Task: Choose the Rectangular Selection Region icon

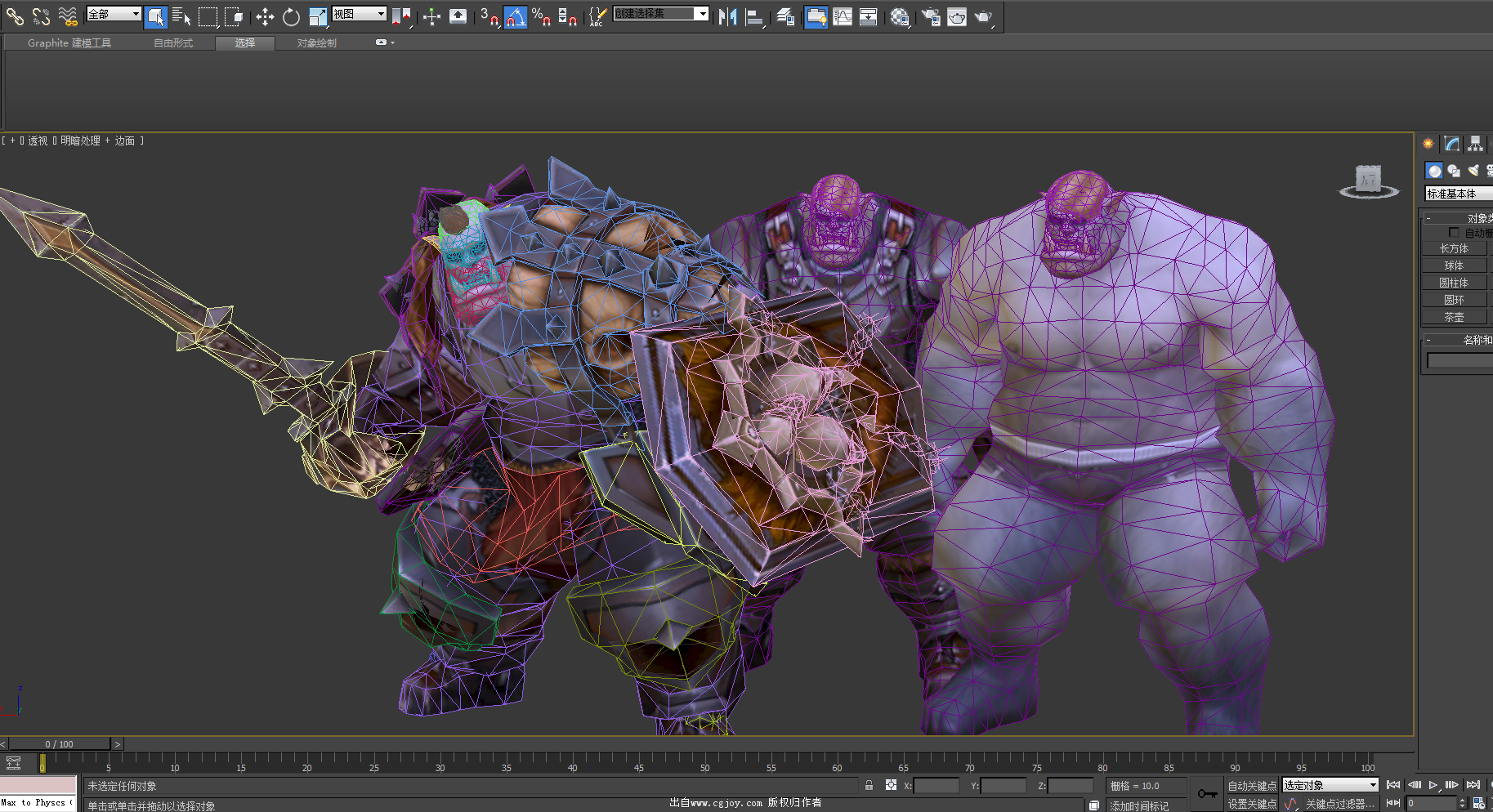Action: (208, 16)
